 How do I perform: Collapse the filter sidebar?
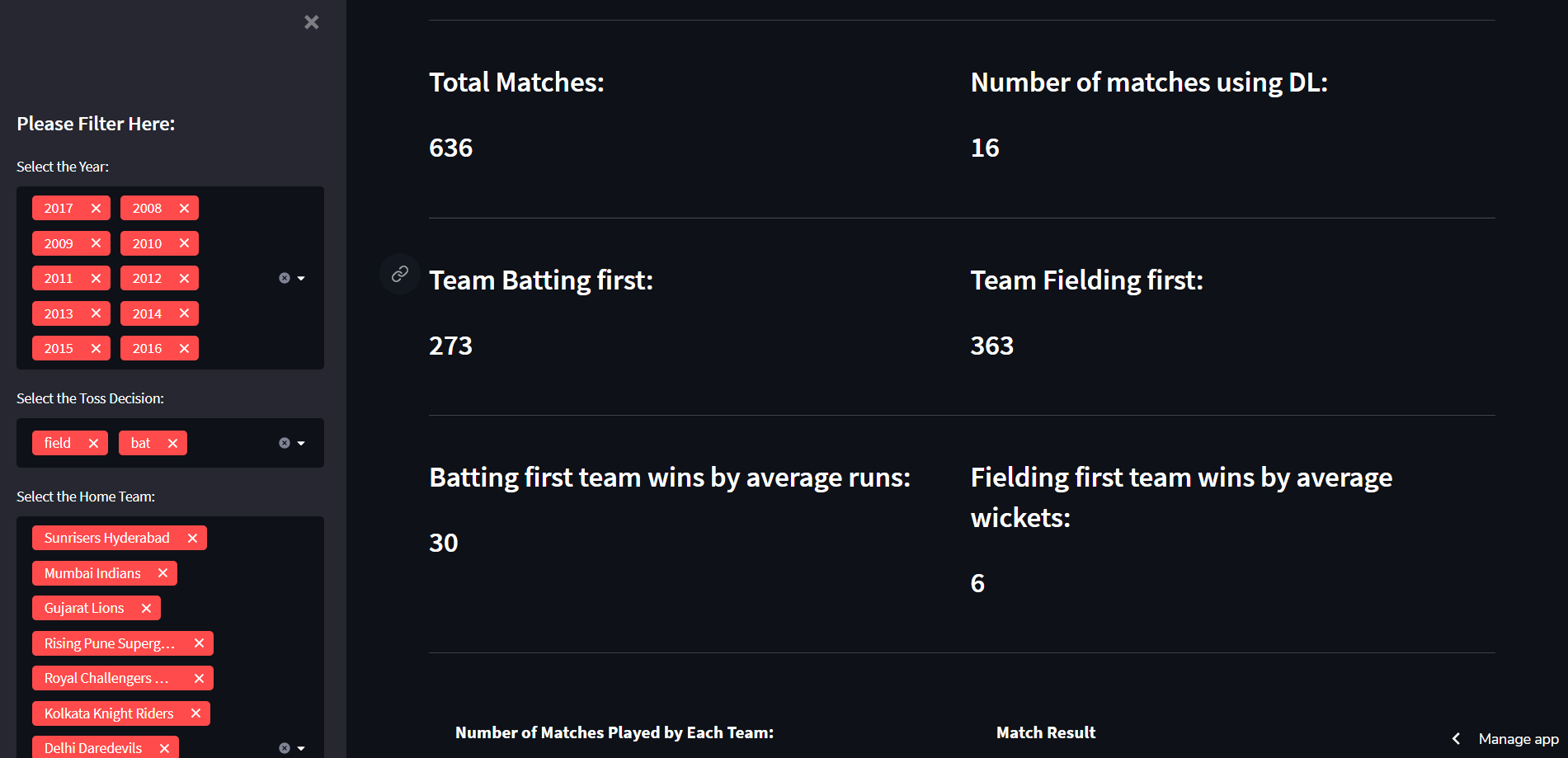click(x=311, y=22)
